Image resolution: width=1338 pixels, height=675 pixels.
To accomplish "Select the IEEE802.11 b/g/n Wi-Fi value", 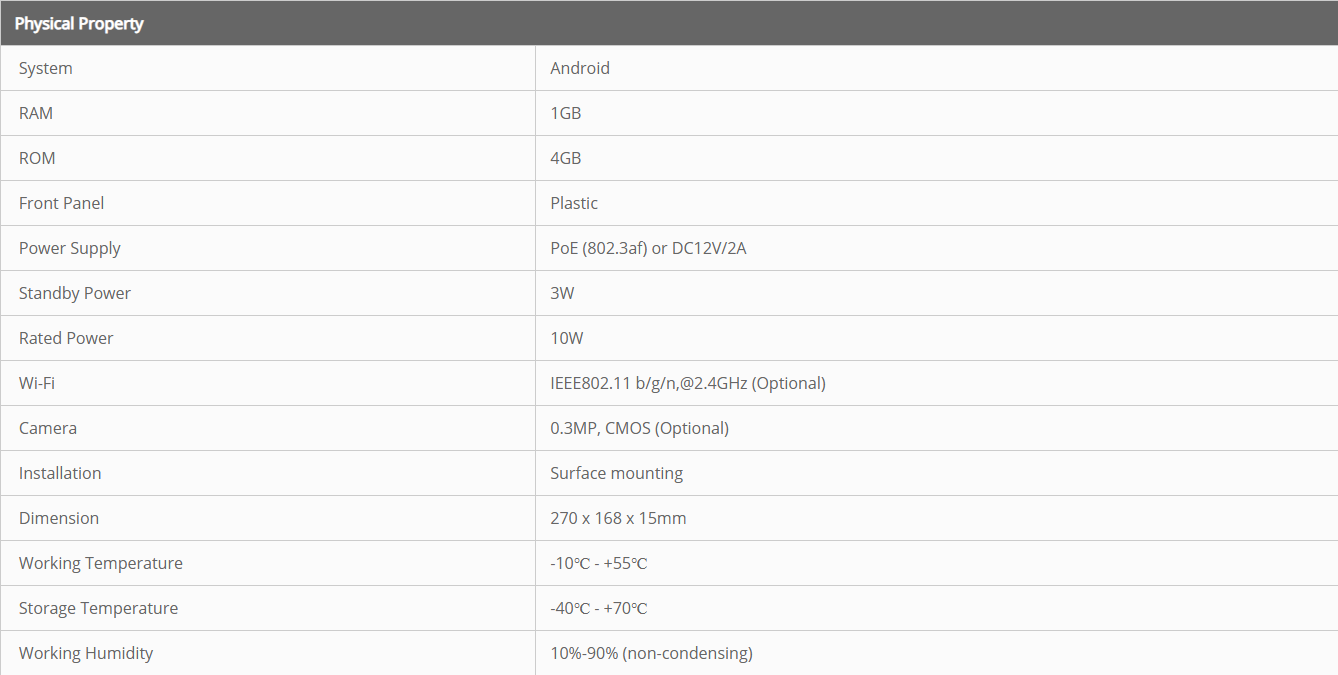I will 688,383.
